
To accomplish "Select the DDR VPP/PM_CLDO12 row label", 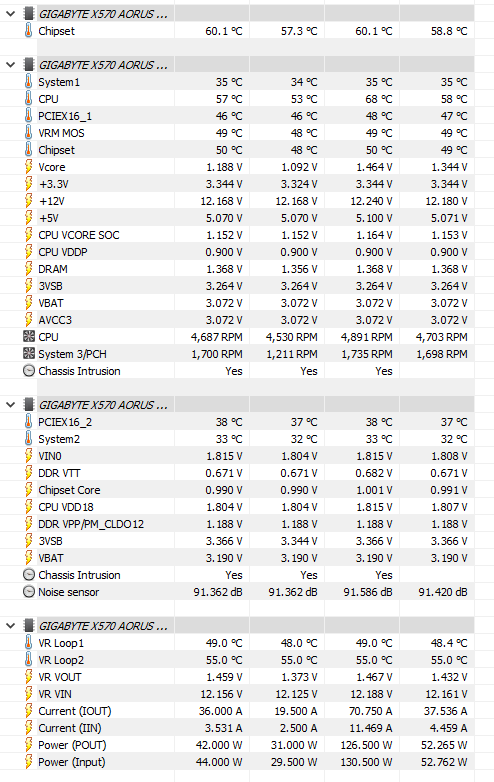I will 91,524.
